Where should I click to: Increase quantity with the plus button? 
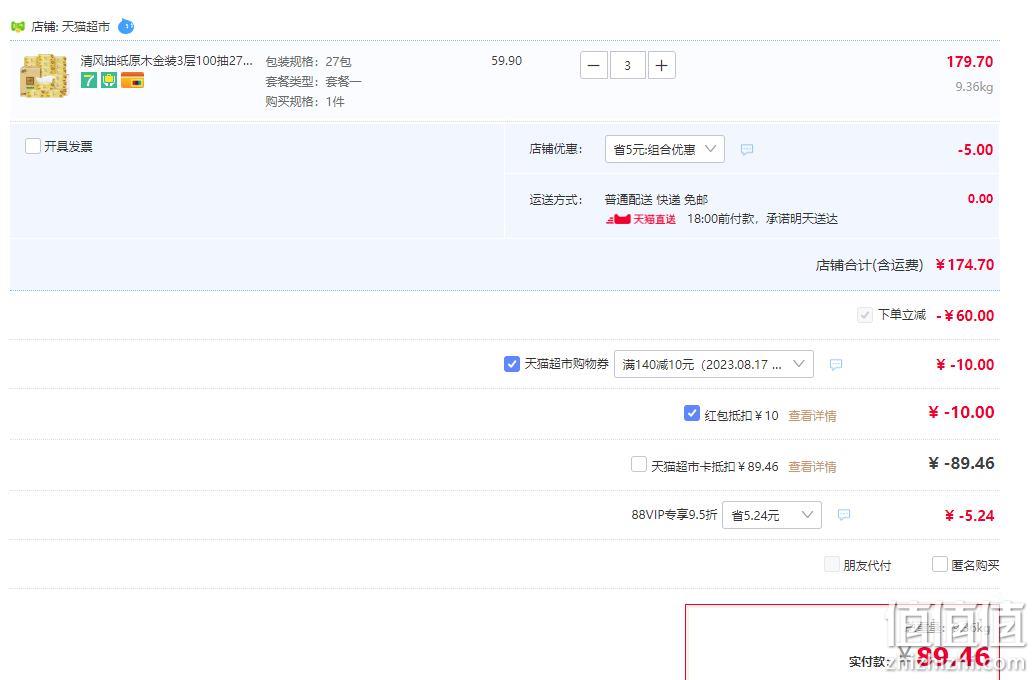(661, 65)
